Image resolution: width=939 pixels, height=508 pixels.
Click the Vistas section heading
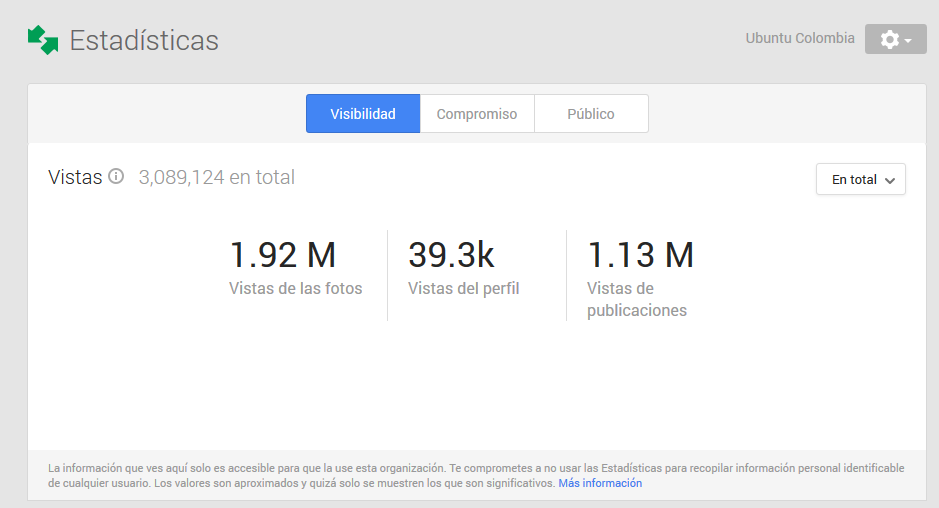point(75,177)
